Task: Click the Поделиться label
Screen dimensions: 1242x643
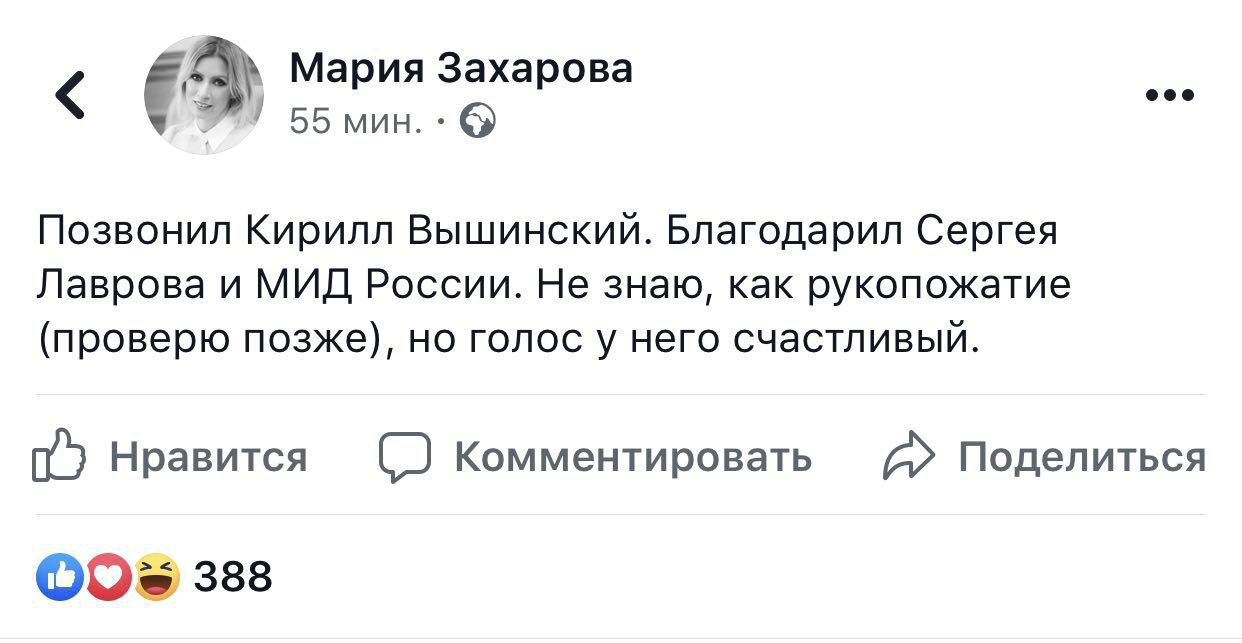Action: pos(1082,458)
